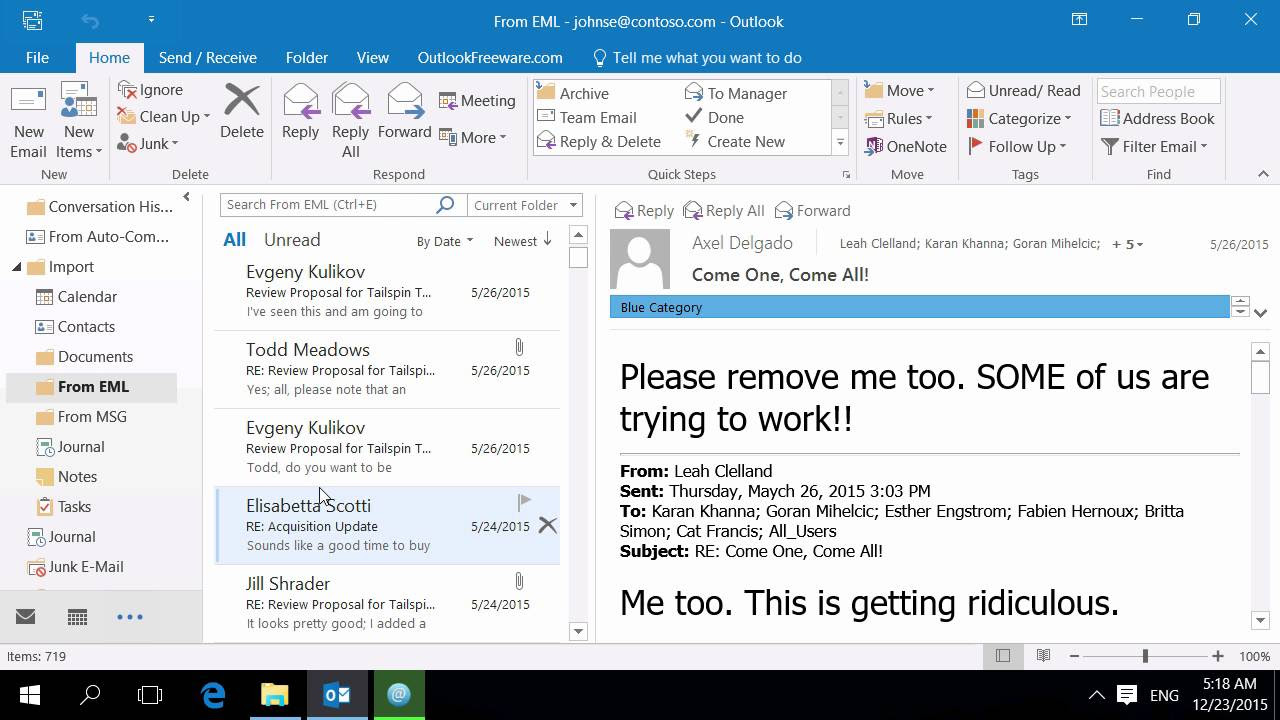Open Microsoft Edge from the taskbar
The image size is (1280, 720).
[x=213, y=695]
